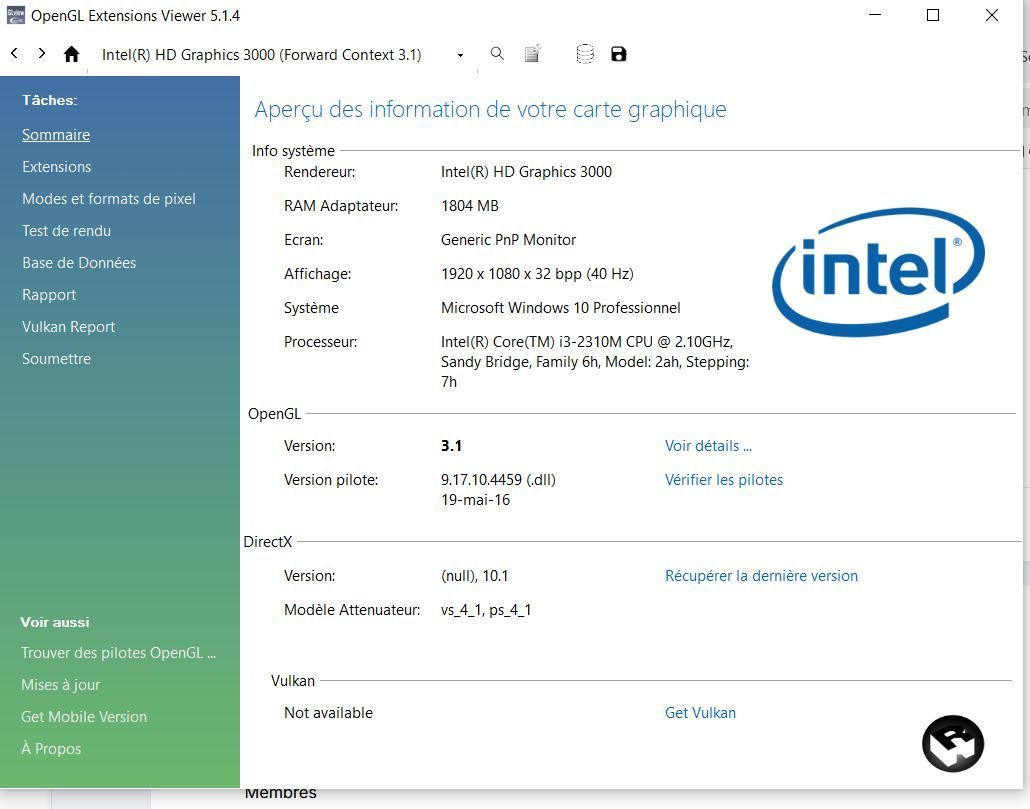Click the save floppy disk icon
Screen dimensions: 1030x809
point(619,54)
